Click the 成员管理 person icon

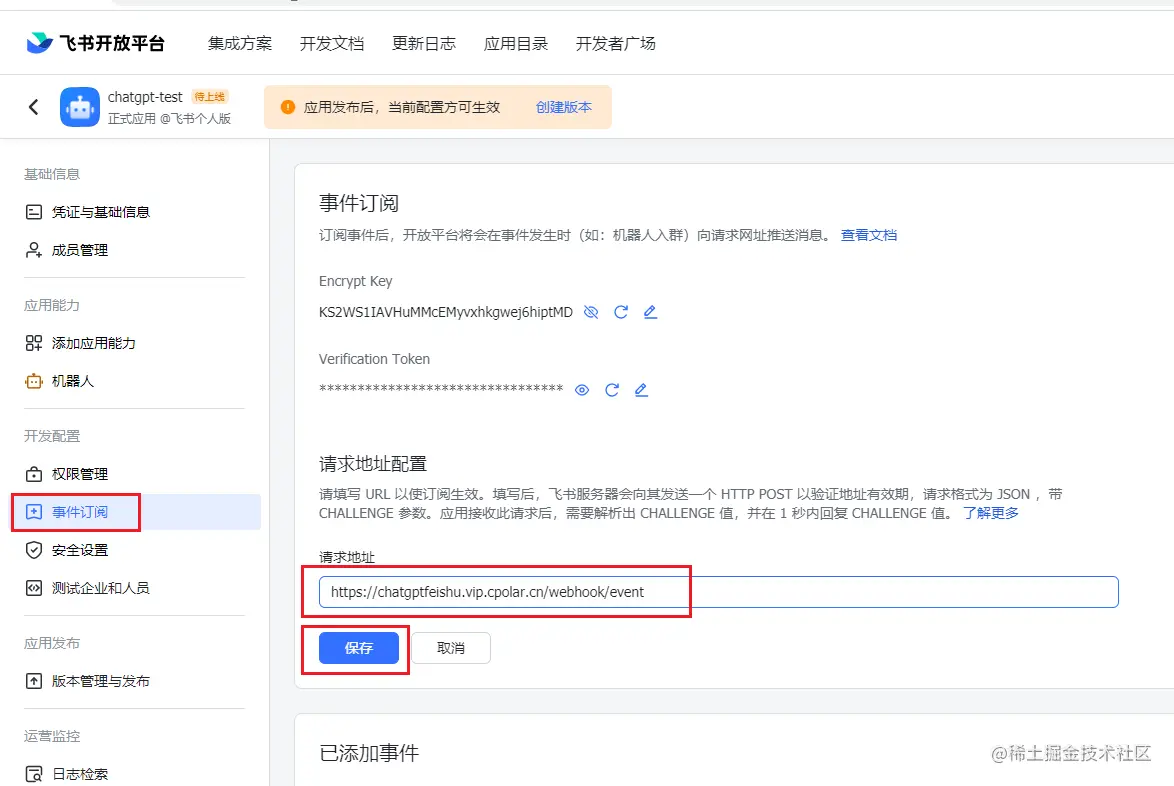(34, 250)
